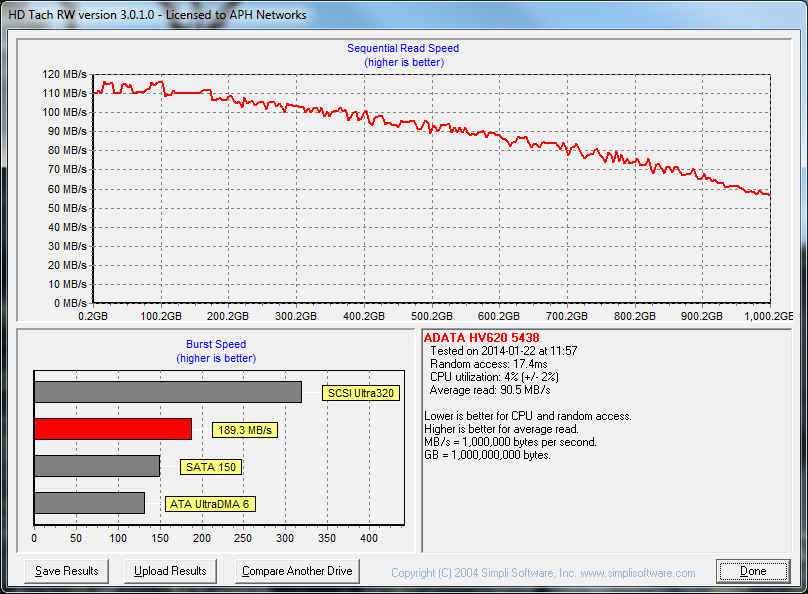Click the 189.3 MB/s result label
Image resolution: width=808 pixels, height=594 pixels.
coord(245,430)
